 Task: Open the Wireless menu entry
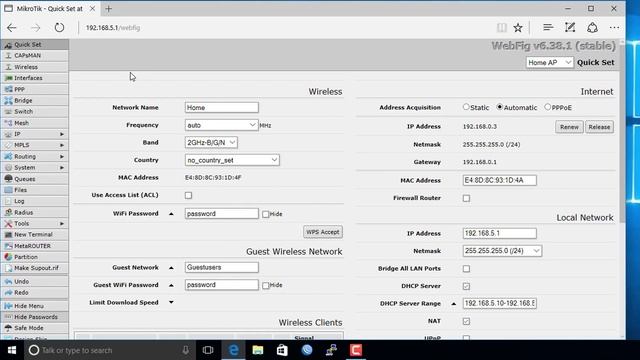pos(34,67)
